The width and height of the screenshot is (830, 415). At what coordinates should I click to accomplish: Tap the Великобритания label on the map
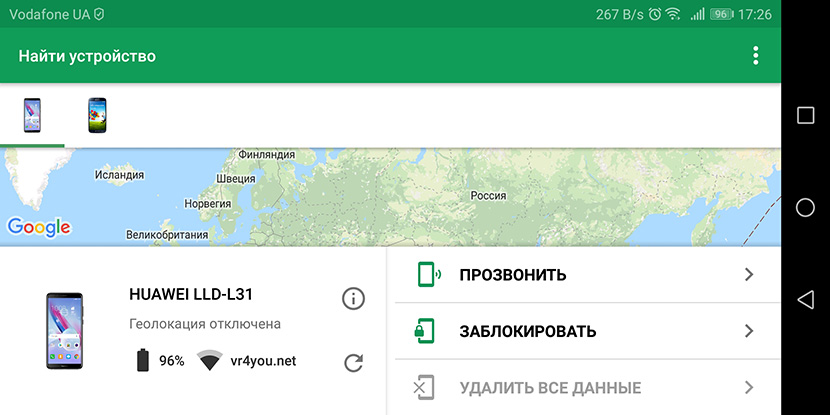[x=167, y=234]
